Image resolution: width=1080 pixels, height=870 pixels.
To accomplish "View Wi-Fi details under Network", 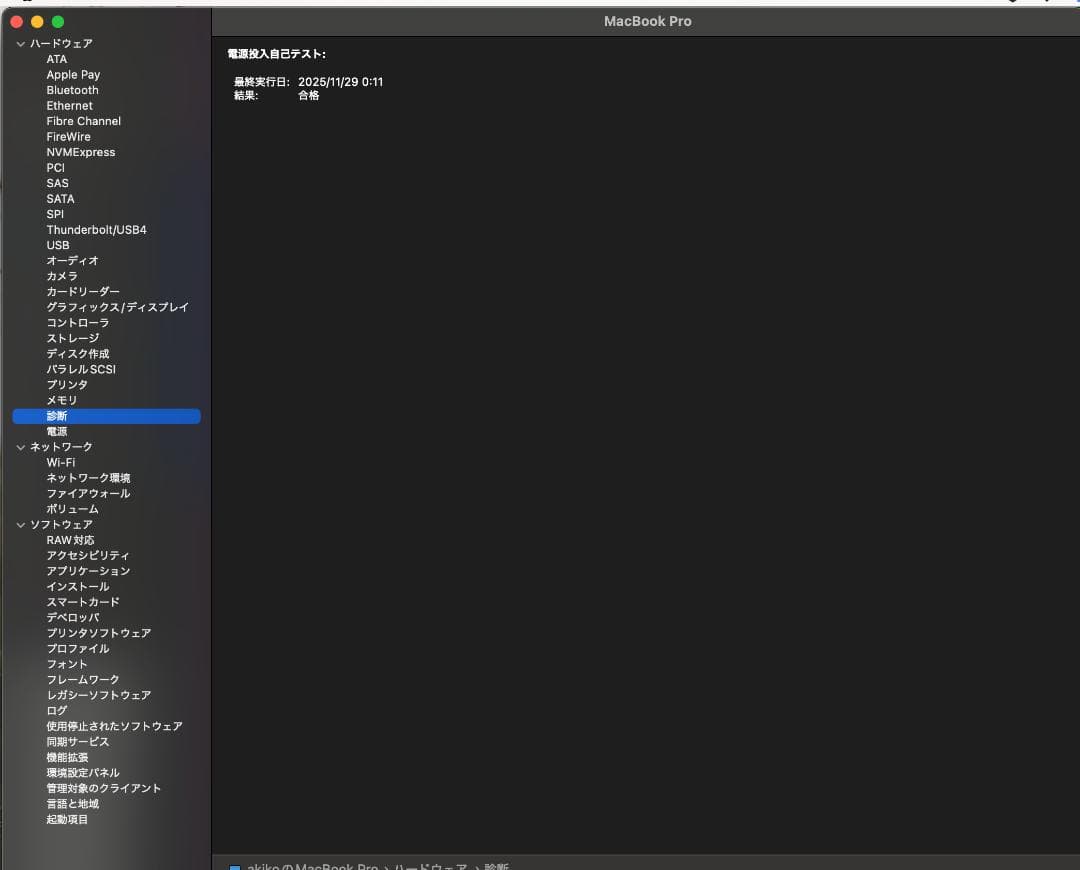I will [61, 462].
